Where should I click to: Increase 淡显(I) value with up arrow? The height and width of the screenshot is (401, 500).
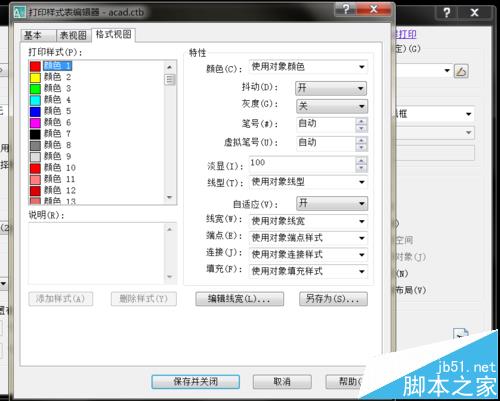(x=362, y=161)
